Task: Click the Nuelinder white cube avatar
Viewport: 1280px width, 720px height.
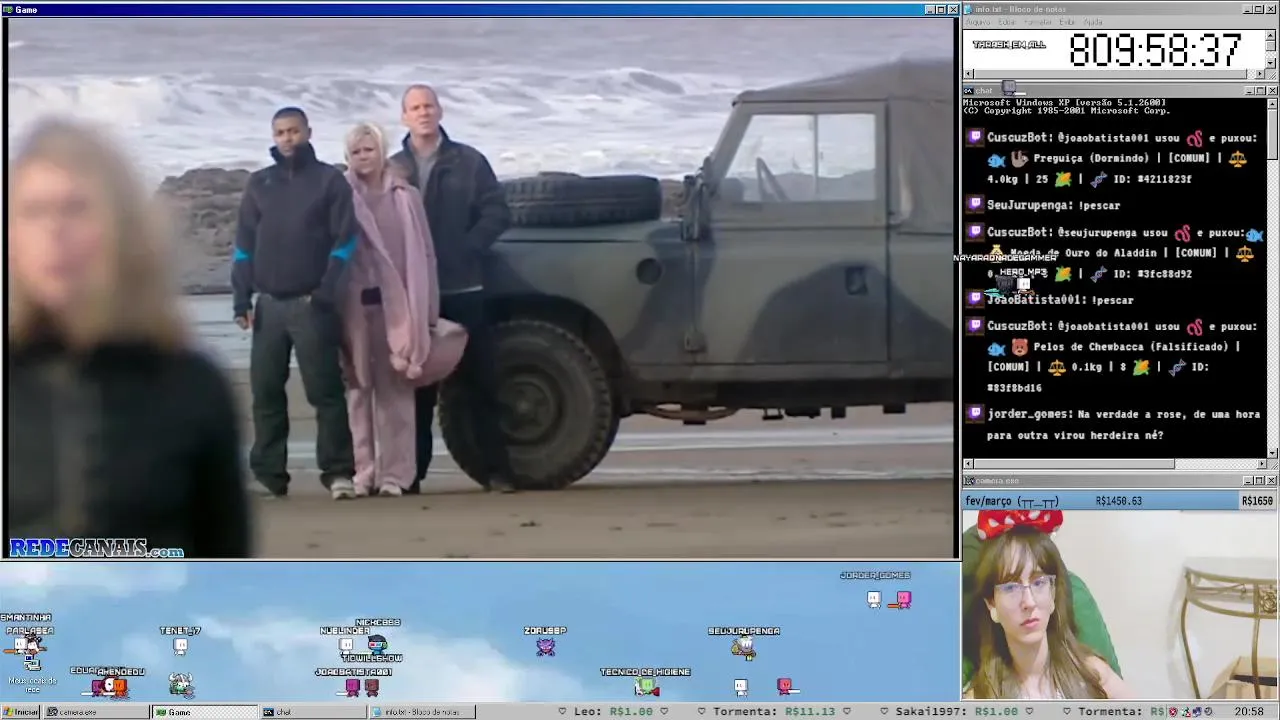Action: [x=347, y=646]
